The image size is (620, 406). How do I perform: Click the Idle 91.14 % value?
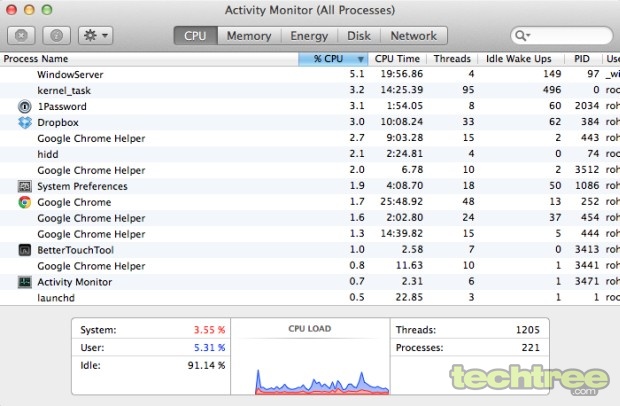(x=206, y=365)
